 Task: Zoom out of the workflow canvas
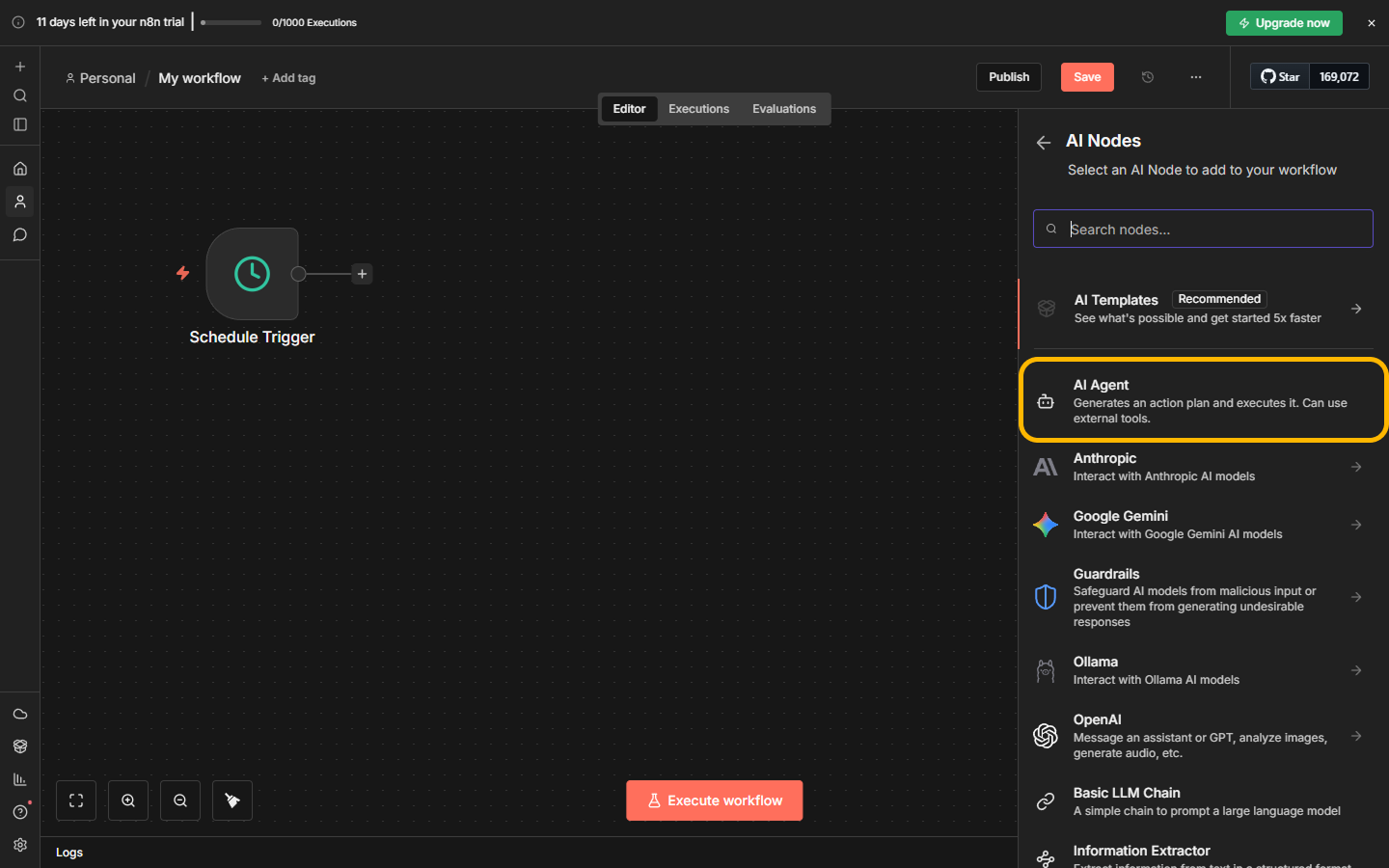[180, 800]
